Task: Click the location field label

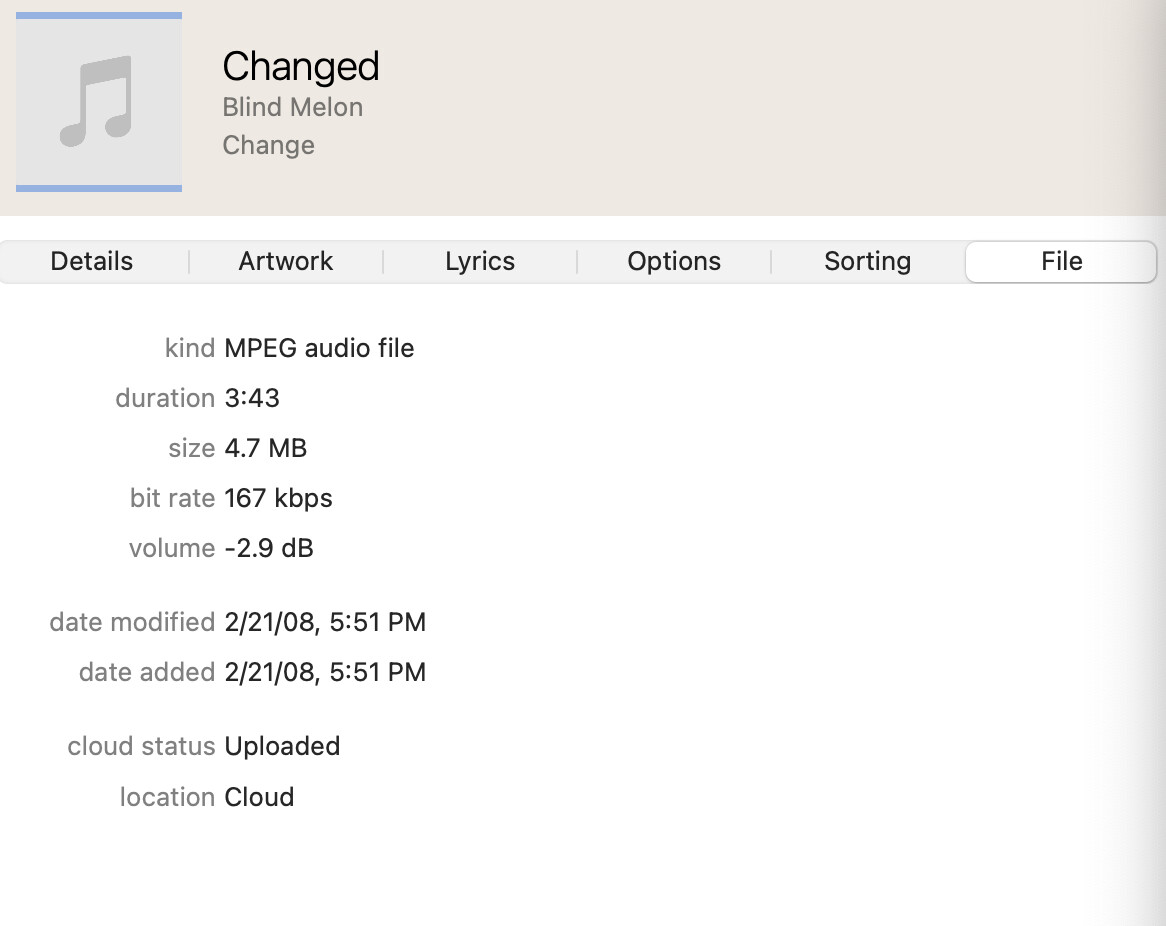Action: pos(167,797)
